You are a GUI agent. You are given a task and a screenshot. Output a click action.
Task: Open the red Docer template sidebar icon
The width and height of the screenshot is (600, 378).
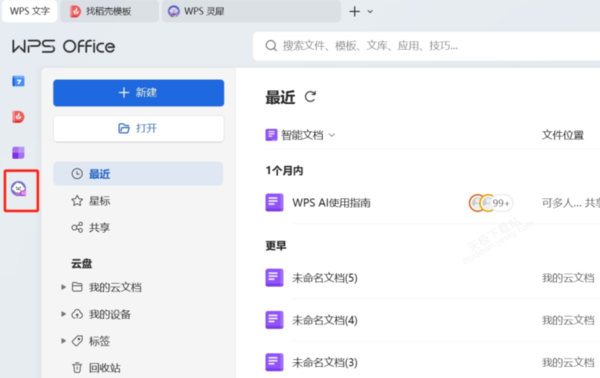[18, 117]
